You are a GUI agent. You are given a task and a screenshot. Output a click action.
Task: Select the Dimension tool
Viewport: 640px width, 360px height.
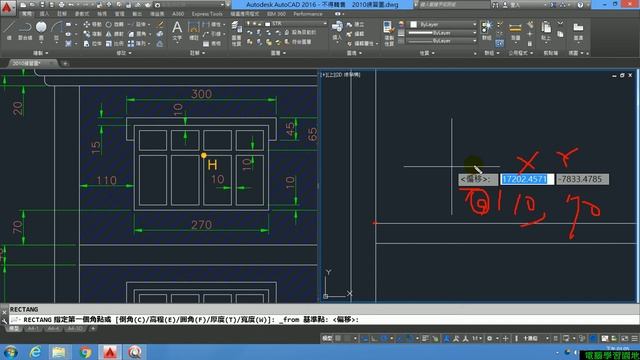point(193,31)
